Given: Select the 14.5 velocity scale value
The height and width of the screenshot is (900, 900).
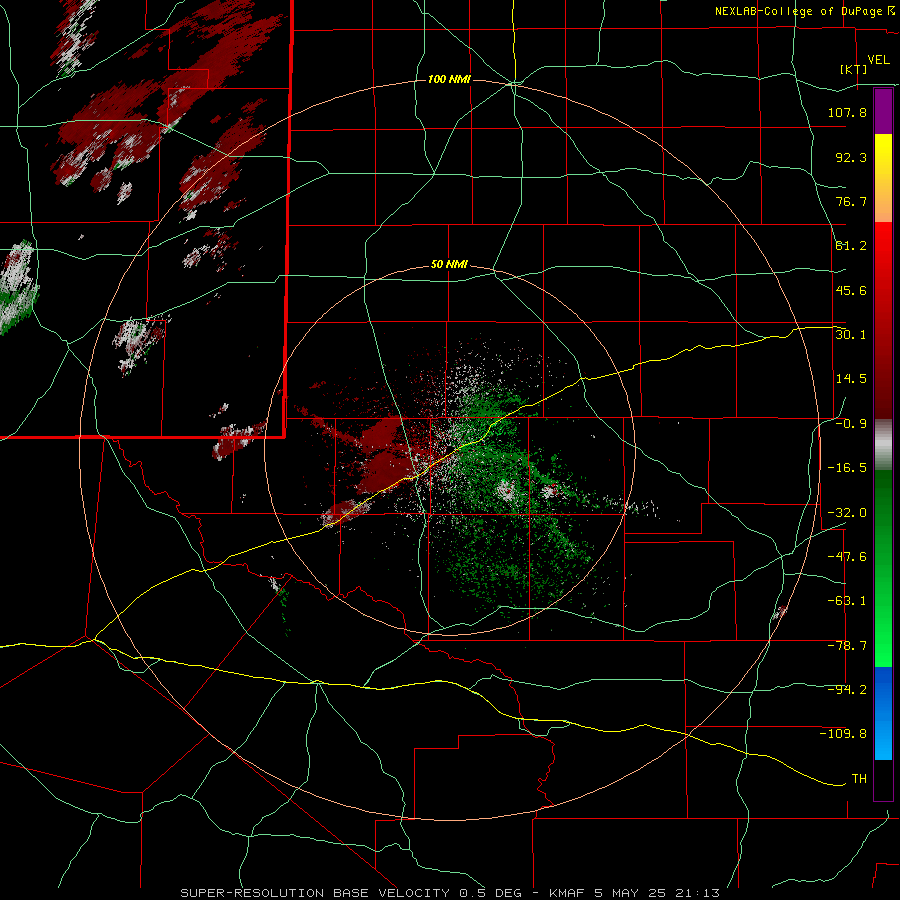Looking at the screenshot, I should coord(851,379).
